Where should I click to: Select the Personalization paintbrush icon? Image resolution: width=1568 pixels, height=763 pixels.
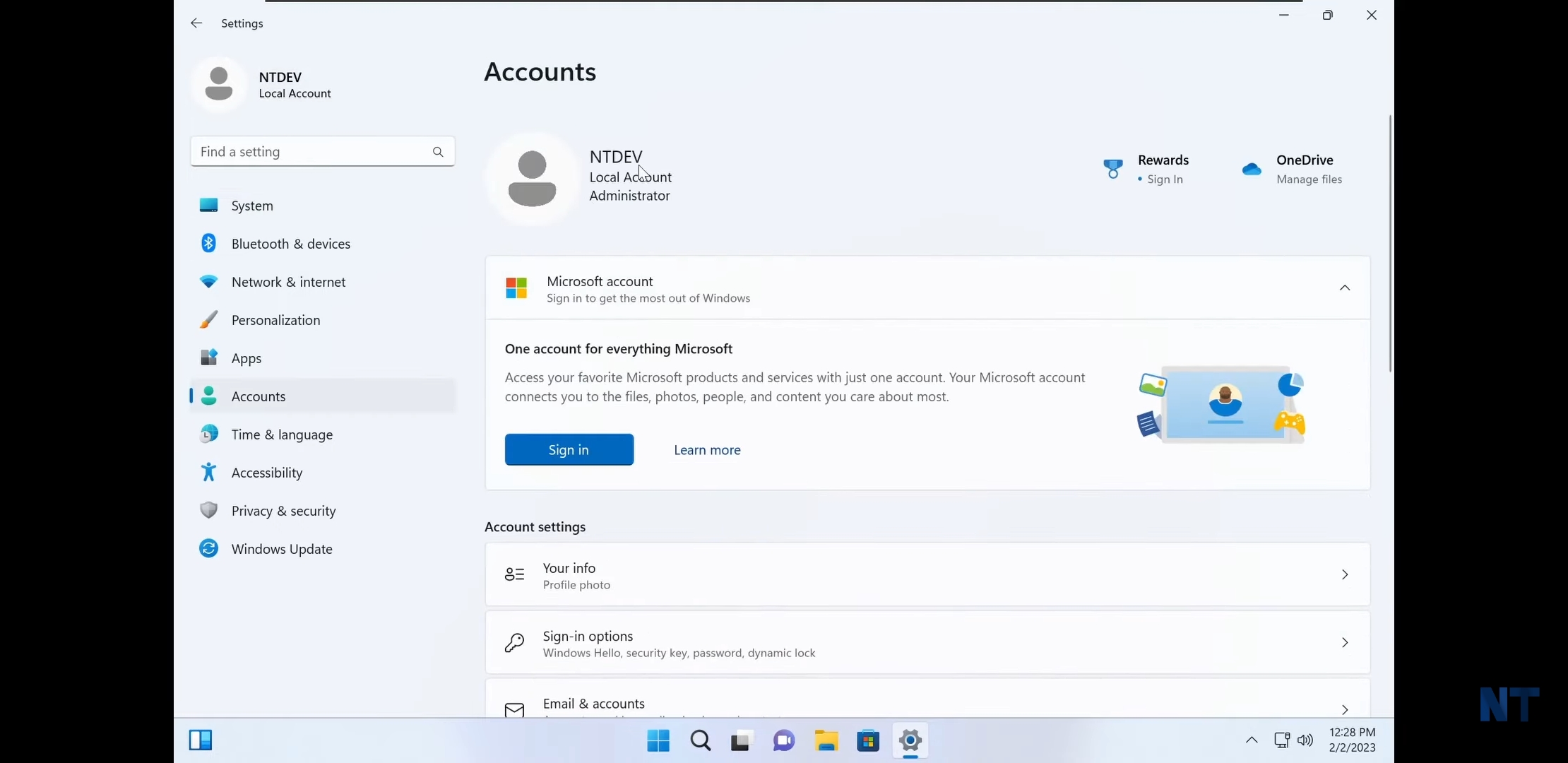(x=208, y=320)
